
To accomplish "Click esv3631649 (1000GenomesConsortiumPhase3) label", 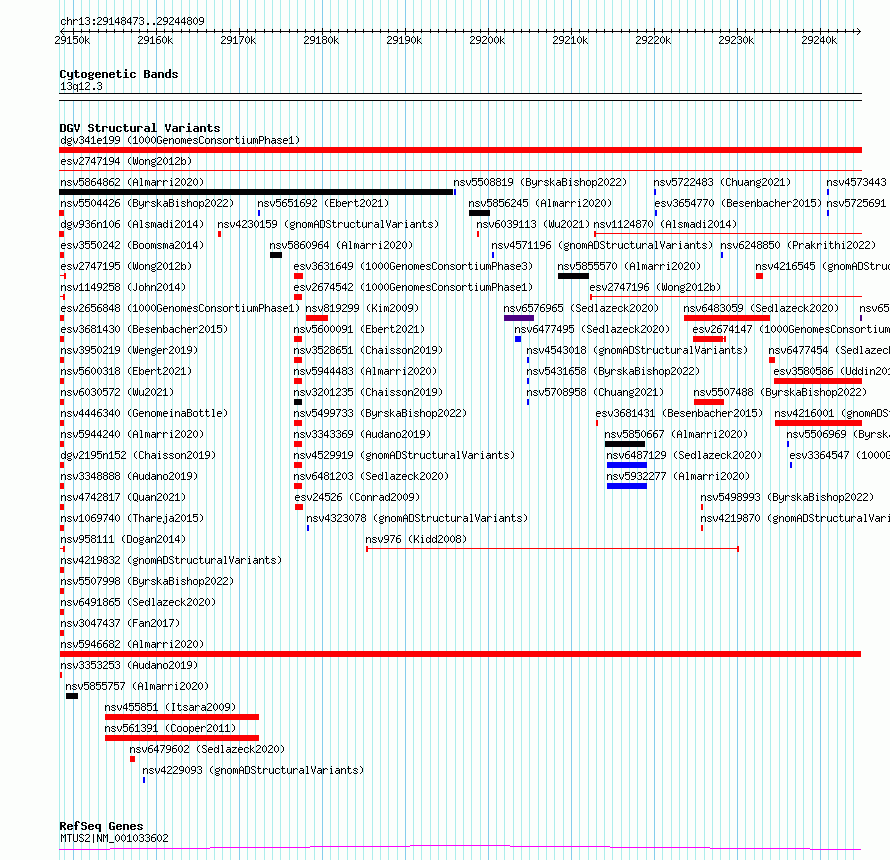I will (x=413, y=266).
